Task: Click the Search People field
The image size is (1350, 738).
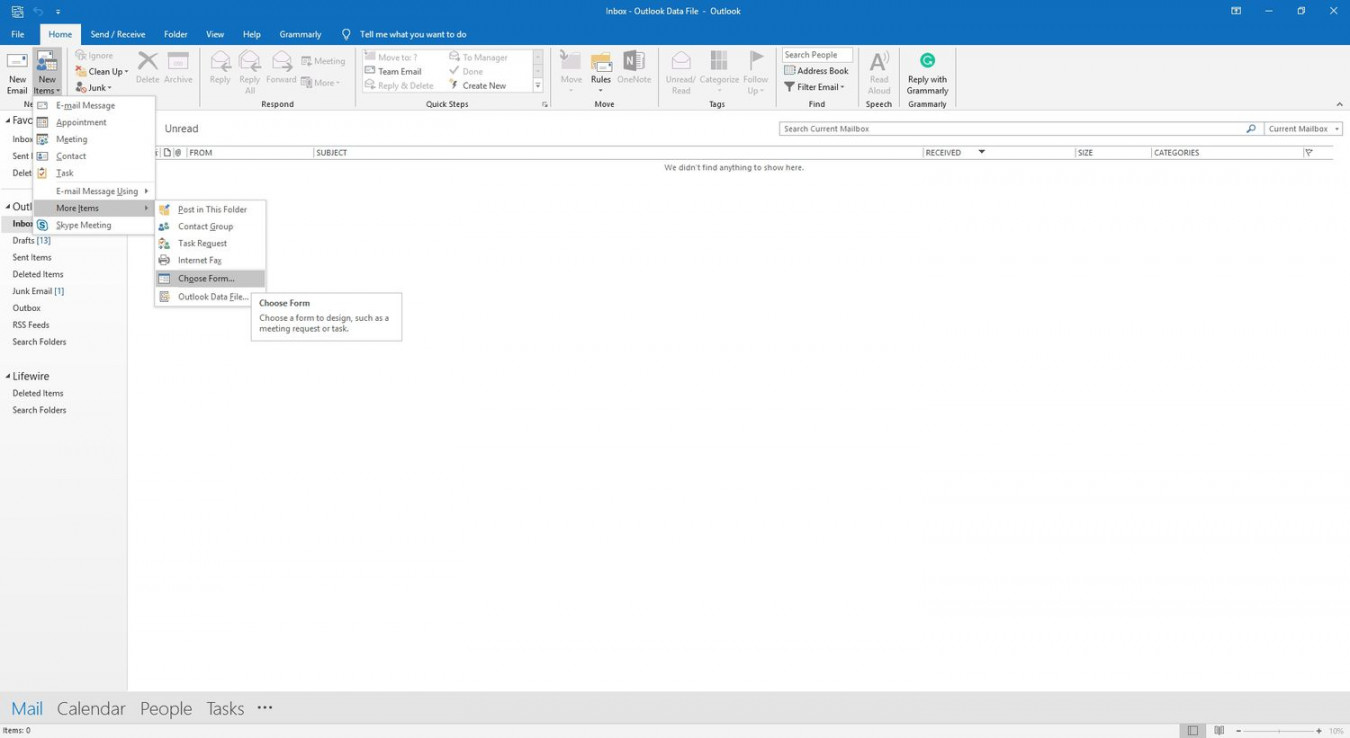Action: [817, 55]
